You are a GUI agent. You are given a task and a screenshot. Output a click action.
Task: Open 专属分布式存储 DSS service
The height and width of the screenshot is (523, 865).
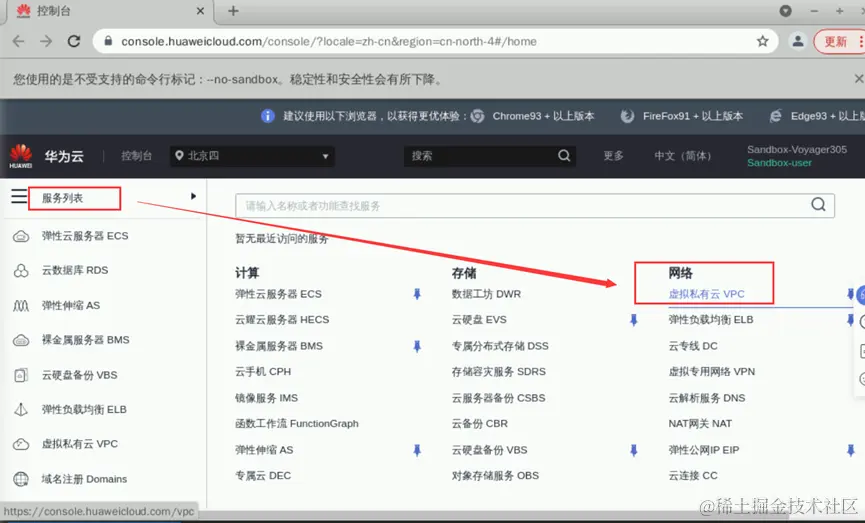click(x=500, y=346)
